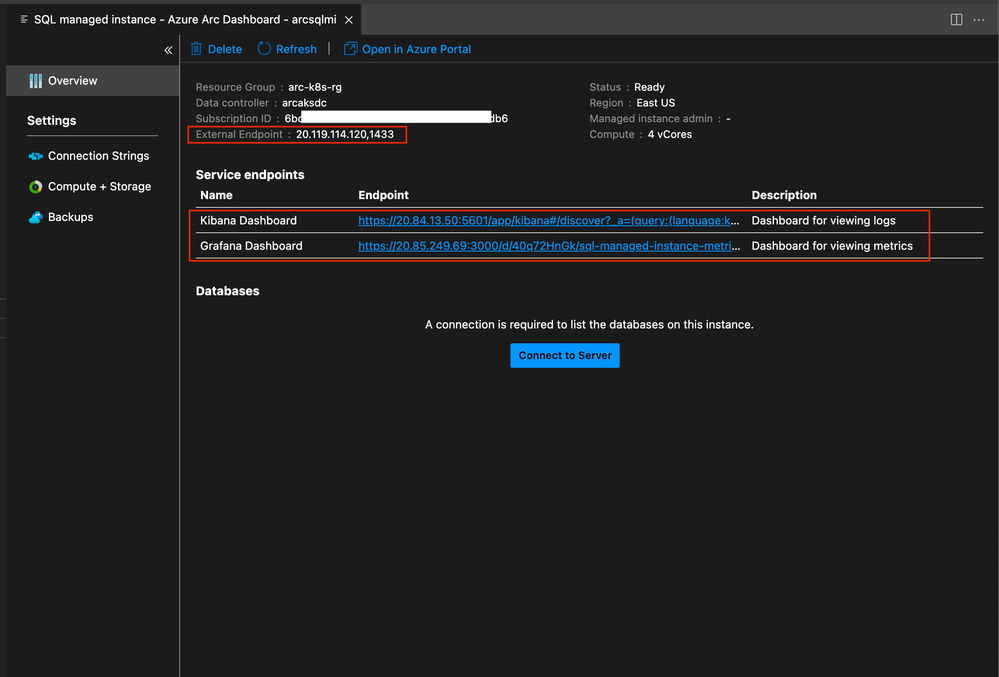Click the Backups cloud icon
Image resolution: width=999 pixels, height=677 pixels.
[36, 217]
